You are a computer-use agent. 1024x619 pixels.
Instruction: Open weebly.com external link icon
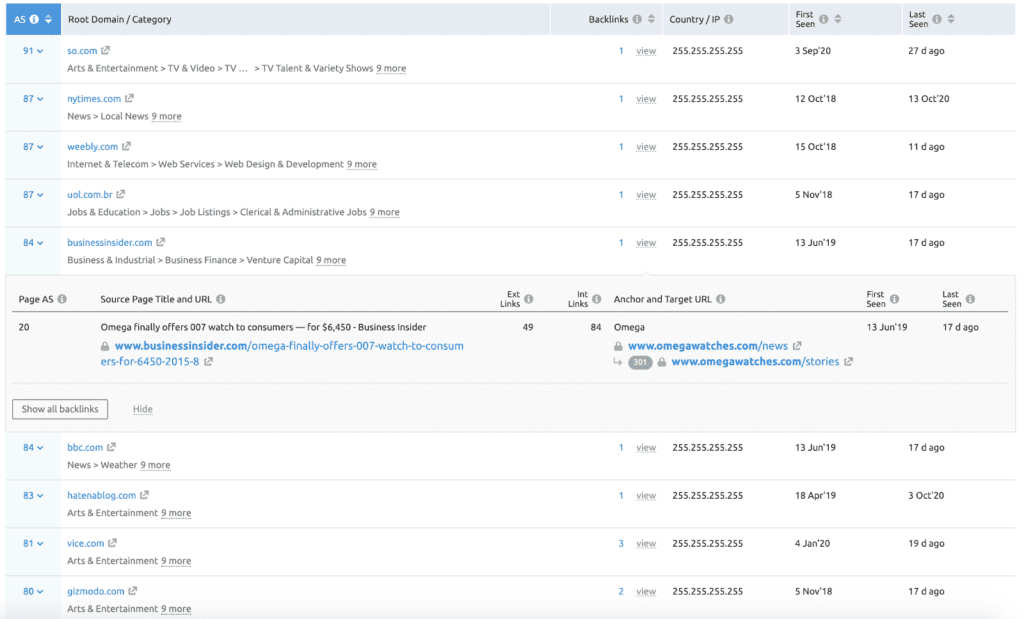click(x=126, y=146)
